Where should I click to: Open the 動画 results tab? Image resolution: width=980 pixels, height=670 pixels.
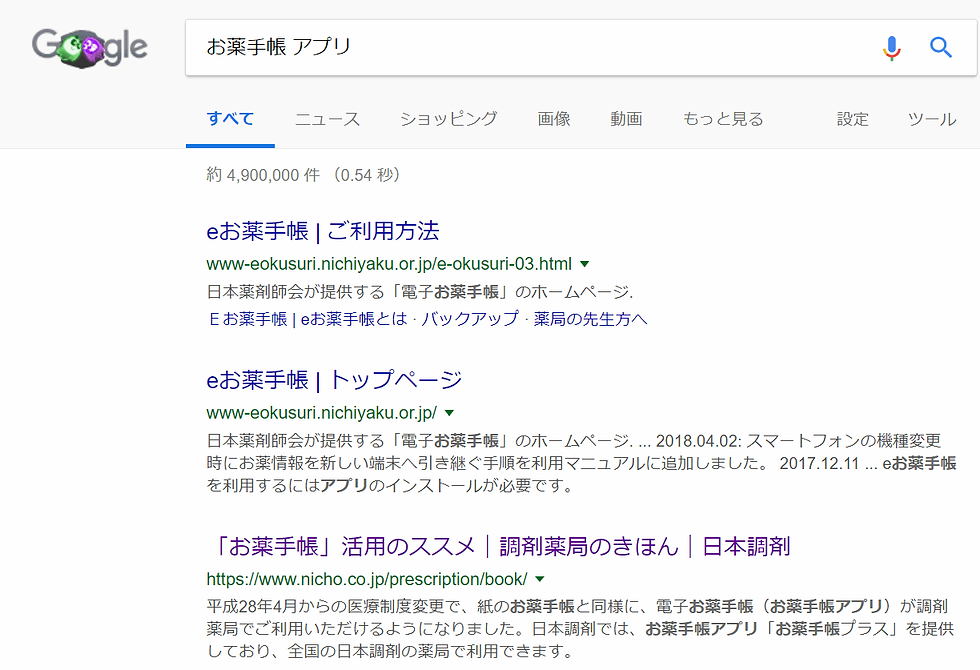coord(626,119)
